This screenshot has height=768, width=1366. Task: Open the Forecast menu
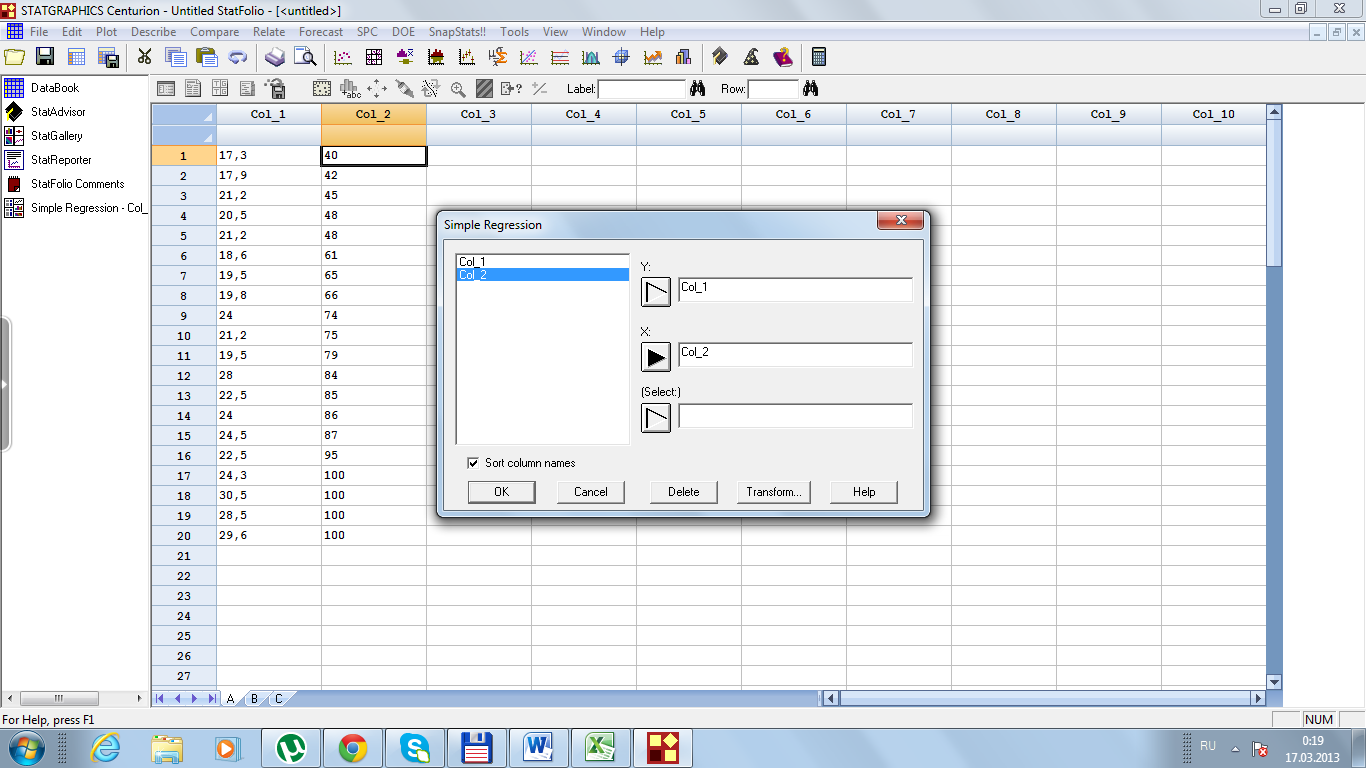tap(321, 32)
